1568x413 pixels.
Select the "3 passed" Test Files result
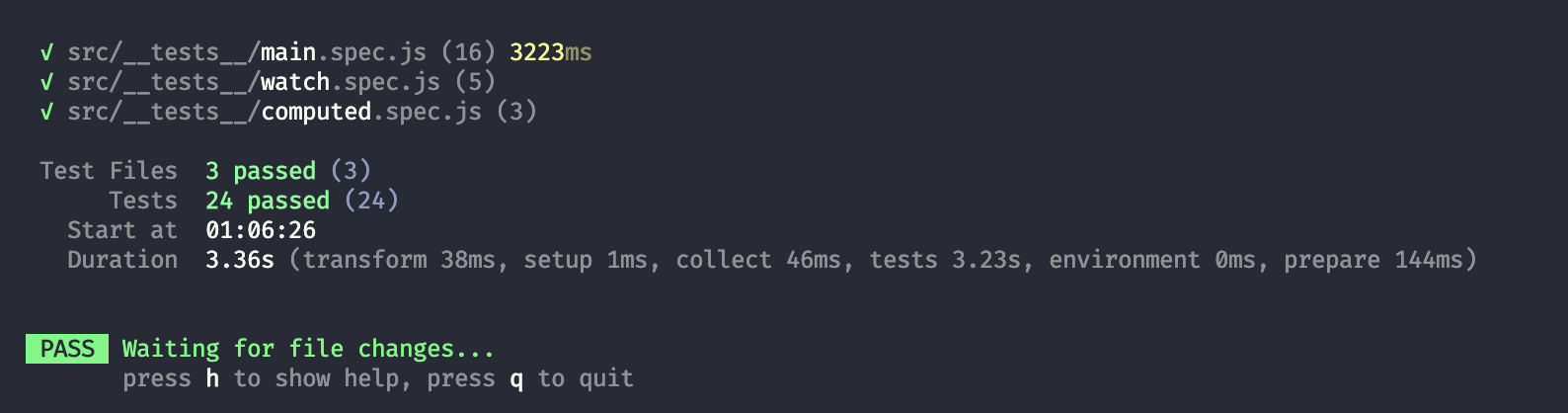[x=261, y=171]
